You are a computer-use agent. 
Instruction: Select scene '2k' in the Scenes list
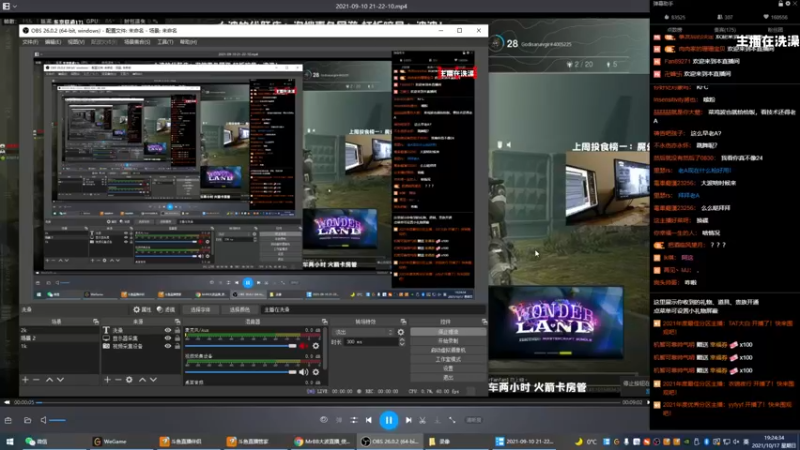point(59,330)
